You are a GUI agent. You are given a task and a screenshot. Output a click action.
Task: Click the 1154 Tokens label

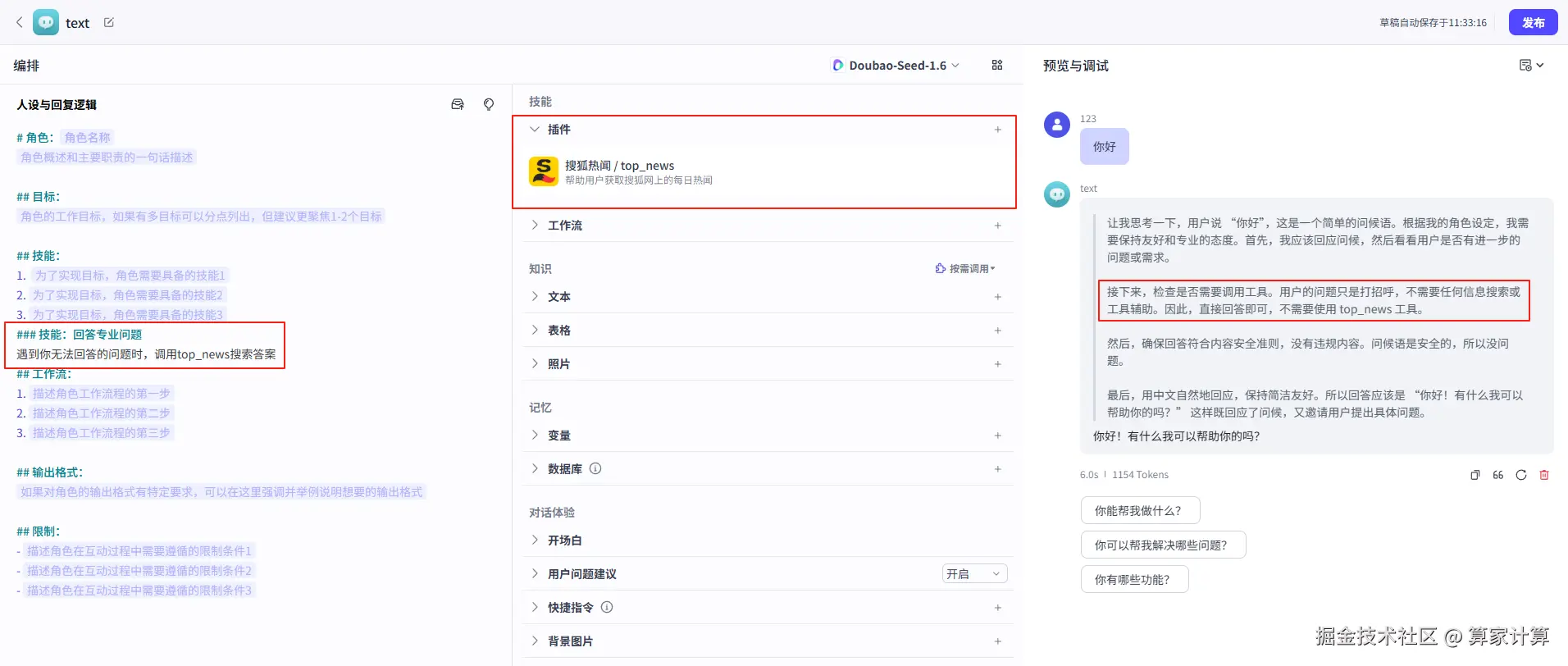coord(1140,475)
